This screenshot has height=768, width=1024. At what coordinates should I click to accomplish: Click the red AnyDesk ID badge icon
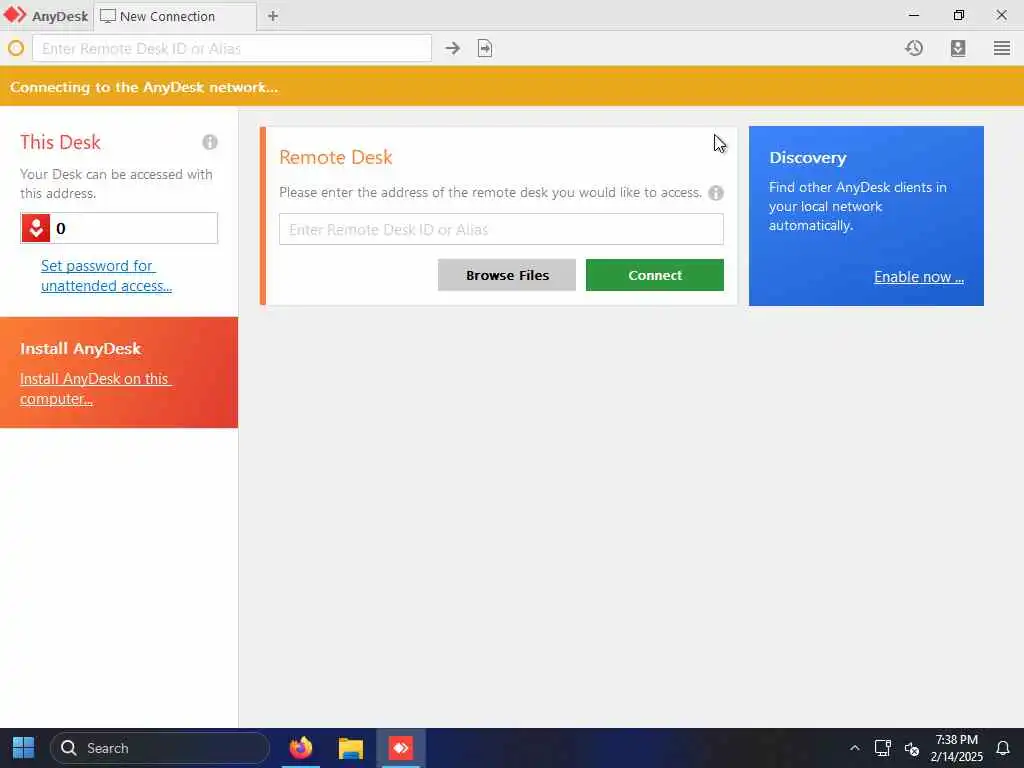pyautogui.click(x=36, y=229)
